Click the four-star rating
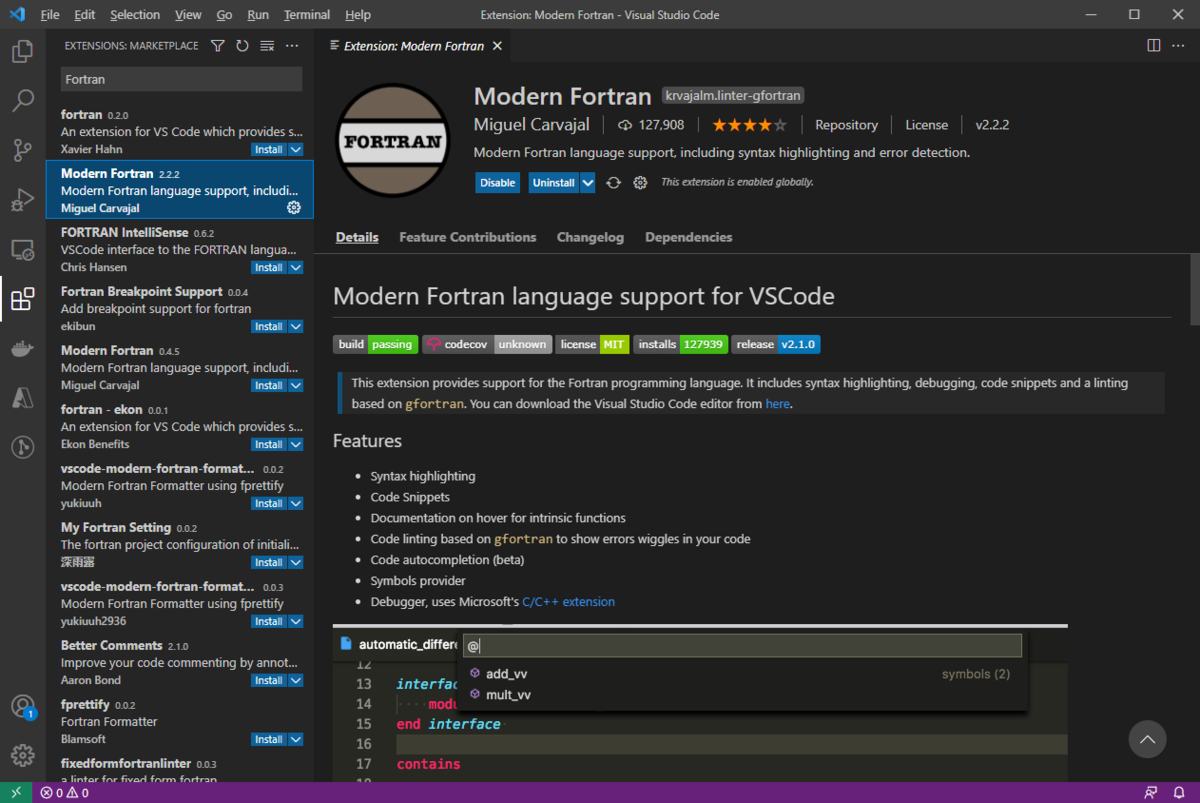 tap(749, 125)
